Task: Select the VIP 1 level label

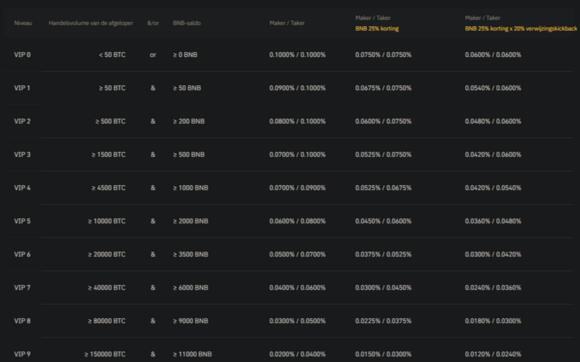Action: [22, 88]
